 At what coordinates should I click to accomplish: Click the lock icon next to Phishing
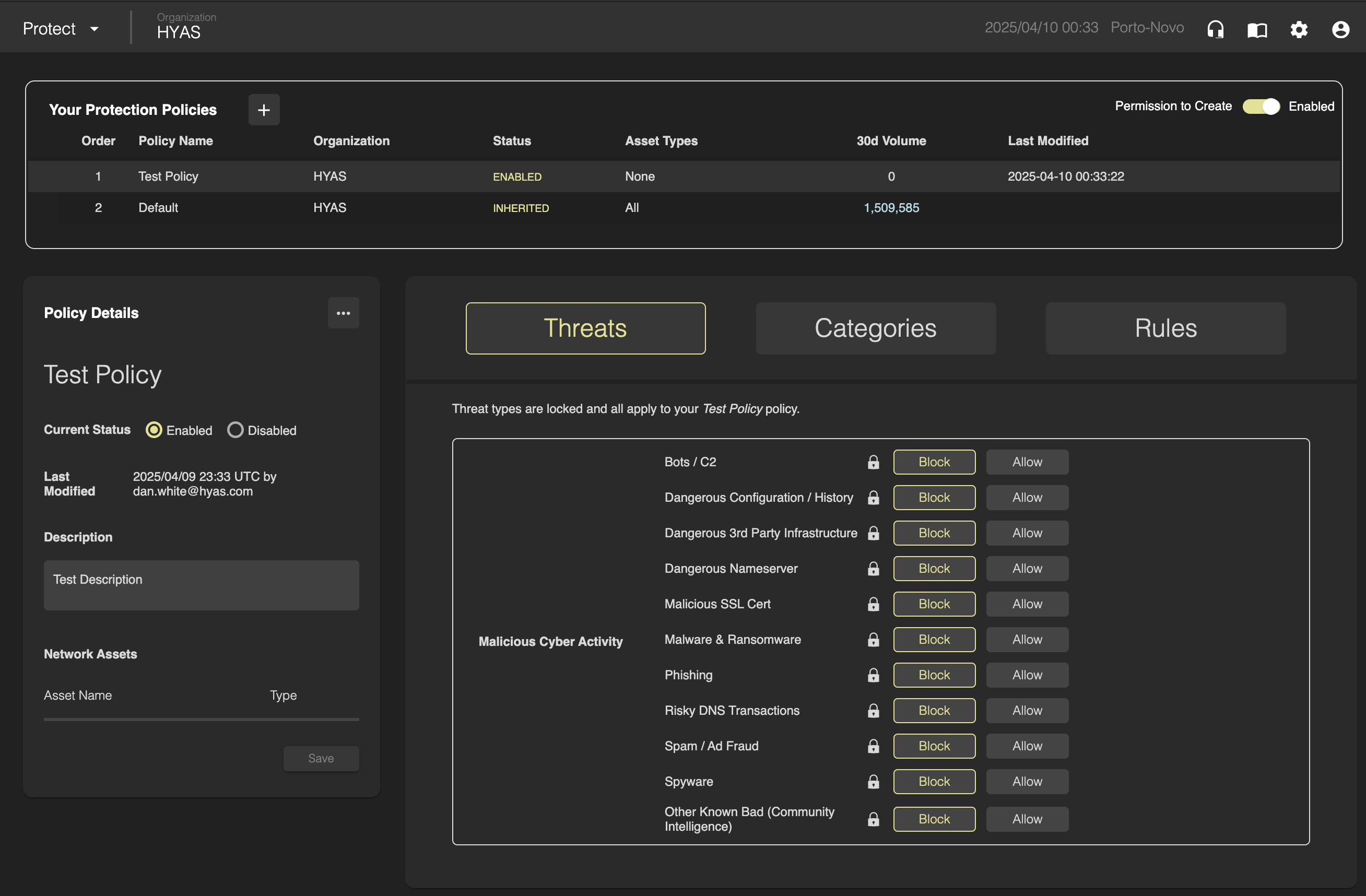tap(873, 675)
